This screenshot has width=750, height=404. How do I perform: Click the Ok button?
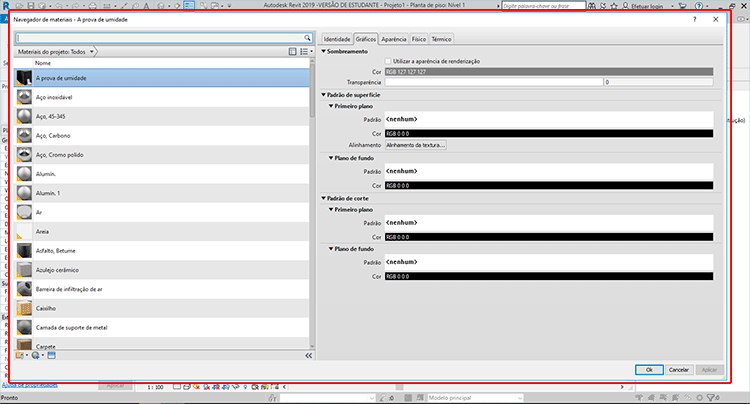pos(649,370)
